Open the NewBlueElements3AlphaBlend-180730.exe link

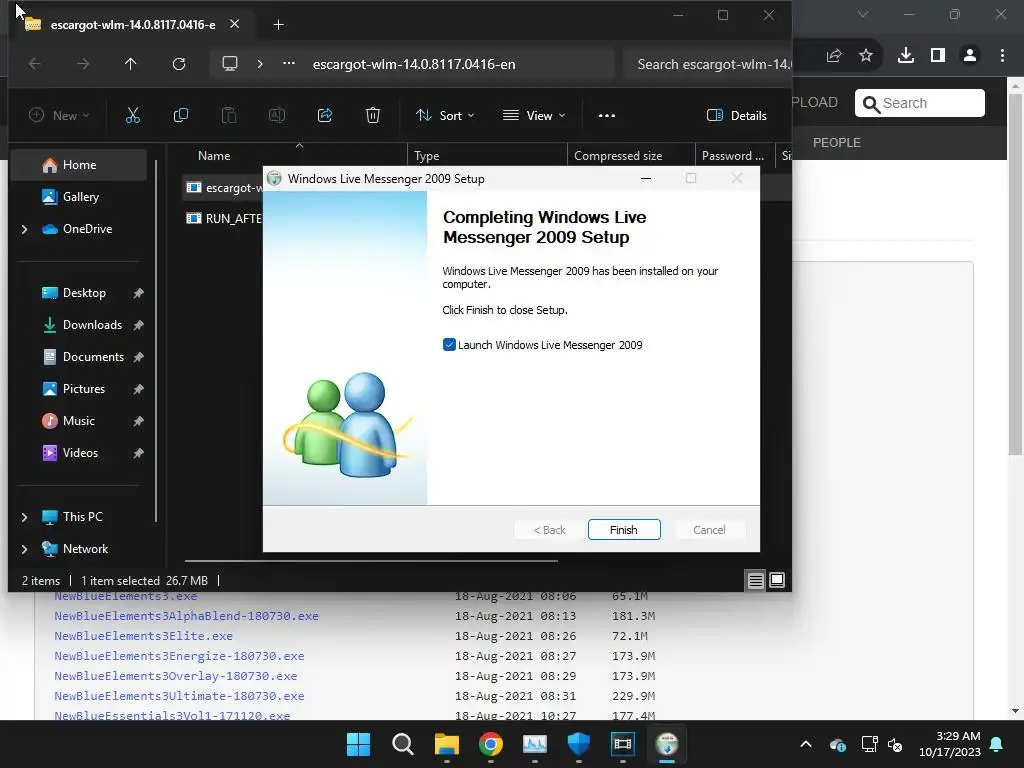(x=186, y=616)
